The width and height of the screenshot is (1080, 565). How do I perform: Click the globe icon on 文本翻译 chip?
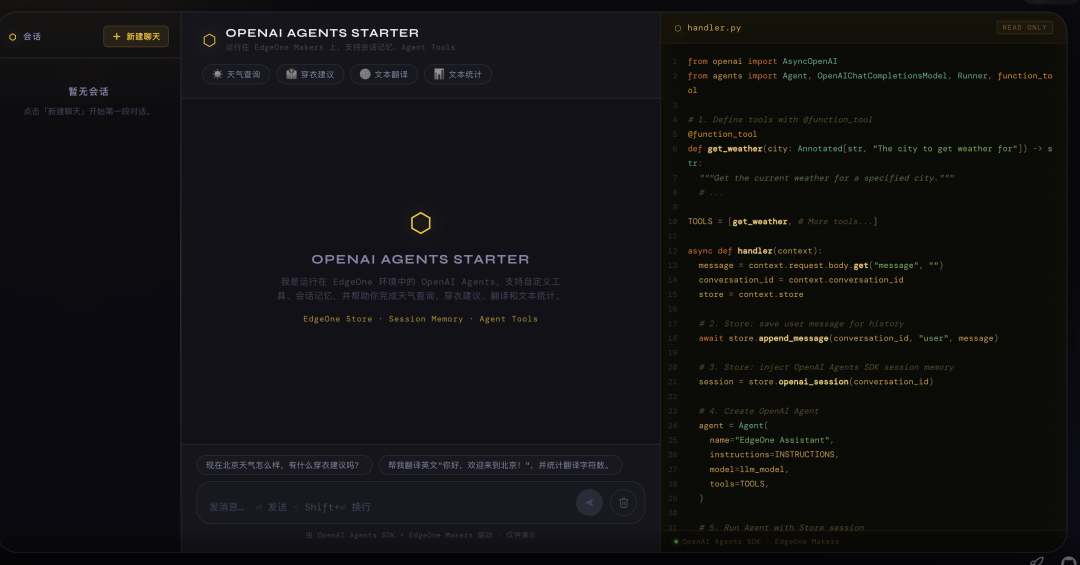click(x=365, y=74)
